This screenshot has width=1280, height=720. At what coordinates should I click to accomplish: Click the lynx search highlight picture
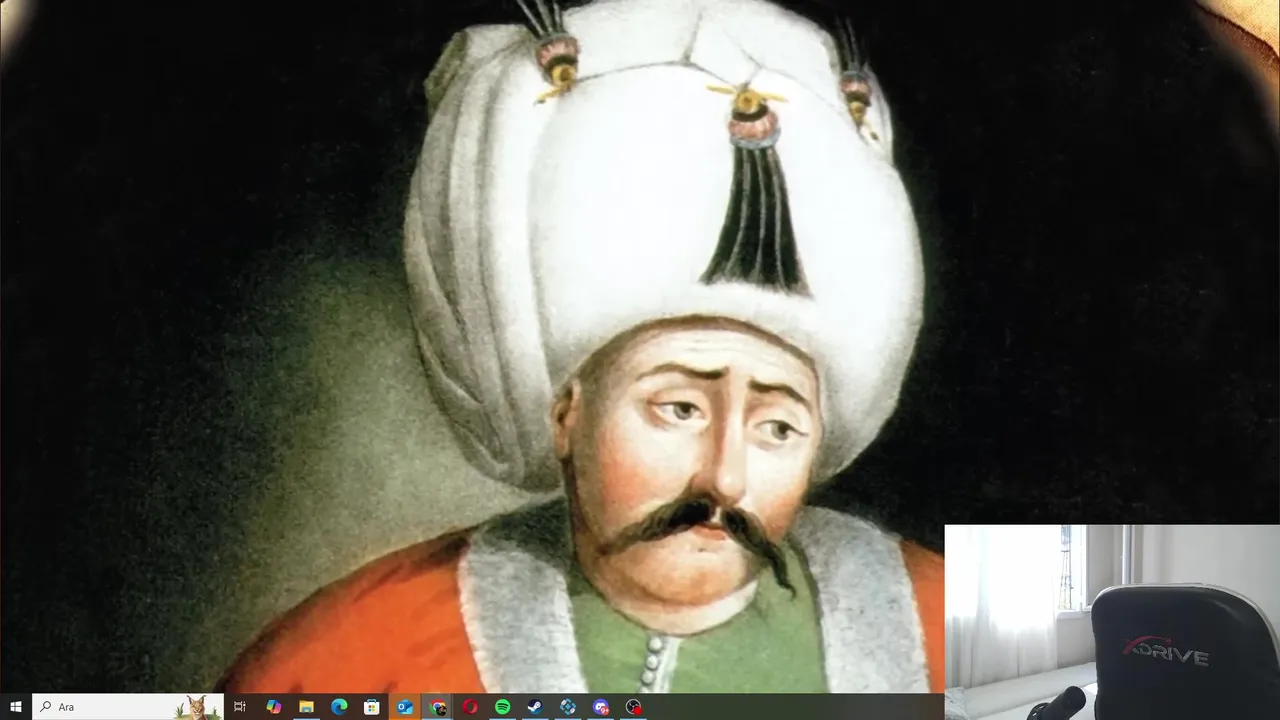(x=196, y=707)
